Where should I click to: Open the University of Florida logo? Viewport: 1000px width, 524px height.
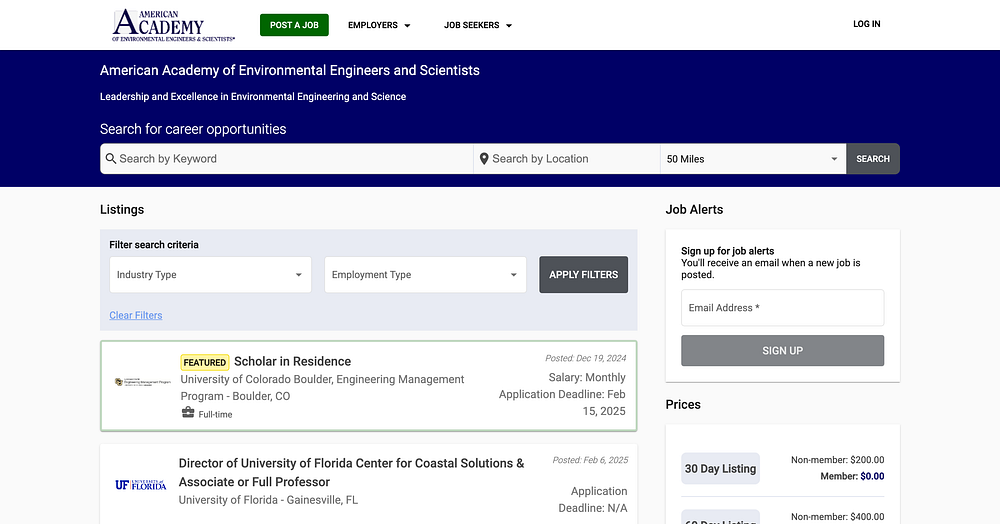[x=141, y=485]
